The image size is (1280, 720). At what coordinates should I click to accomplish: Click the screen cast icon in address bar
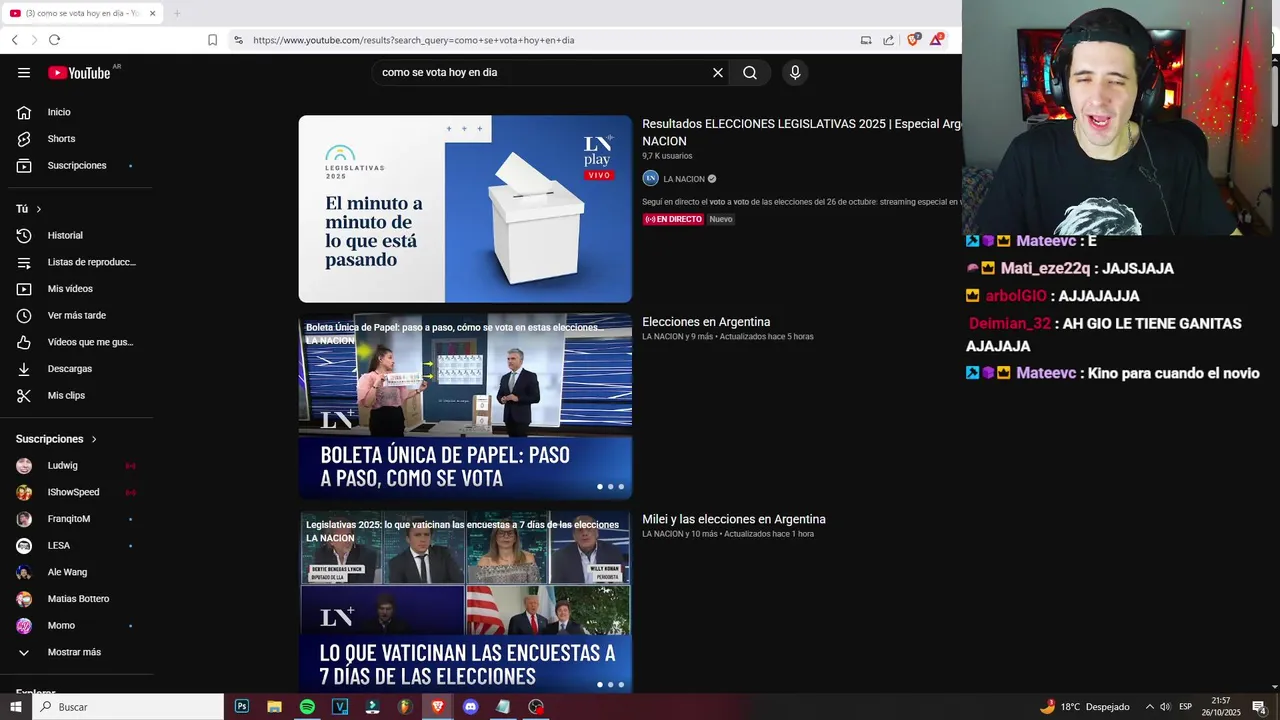pyautogui.click(x=866, y=40)
